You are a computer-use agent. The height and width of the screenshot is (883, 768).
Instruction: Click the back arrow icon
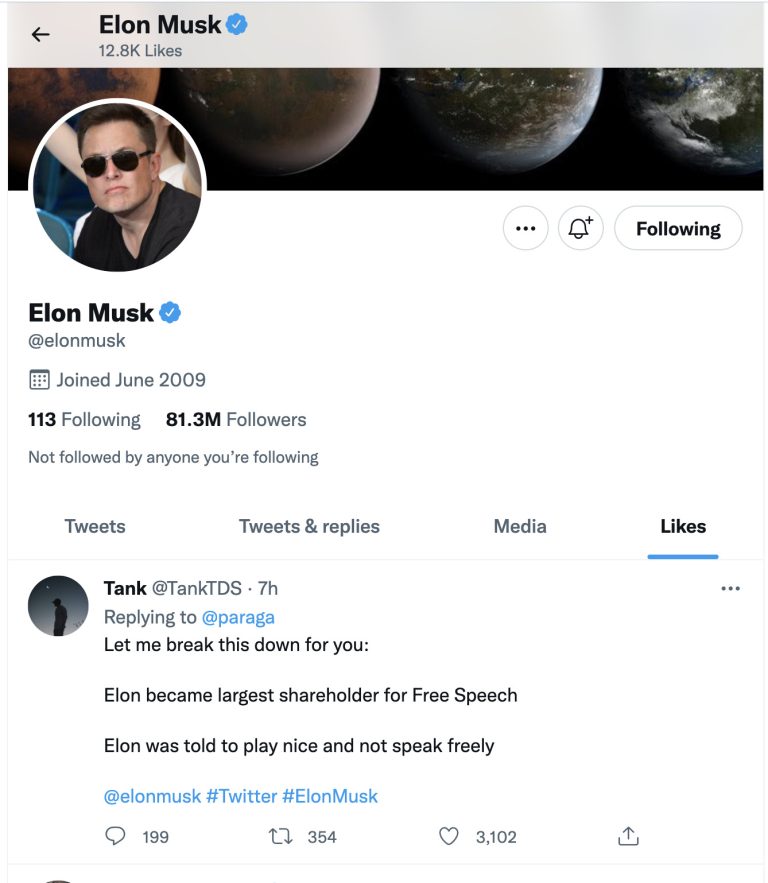[40, 35]
